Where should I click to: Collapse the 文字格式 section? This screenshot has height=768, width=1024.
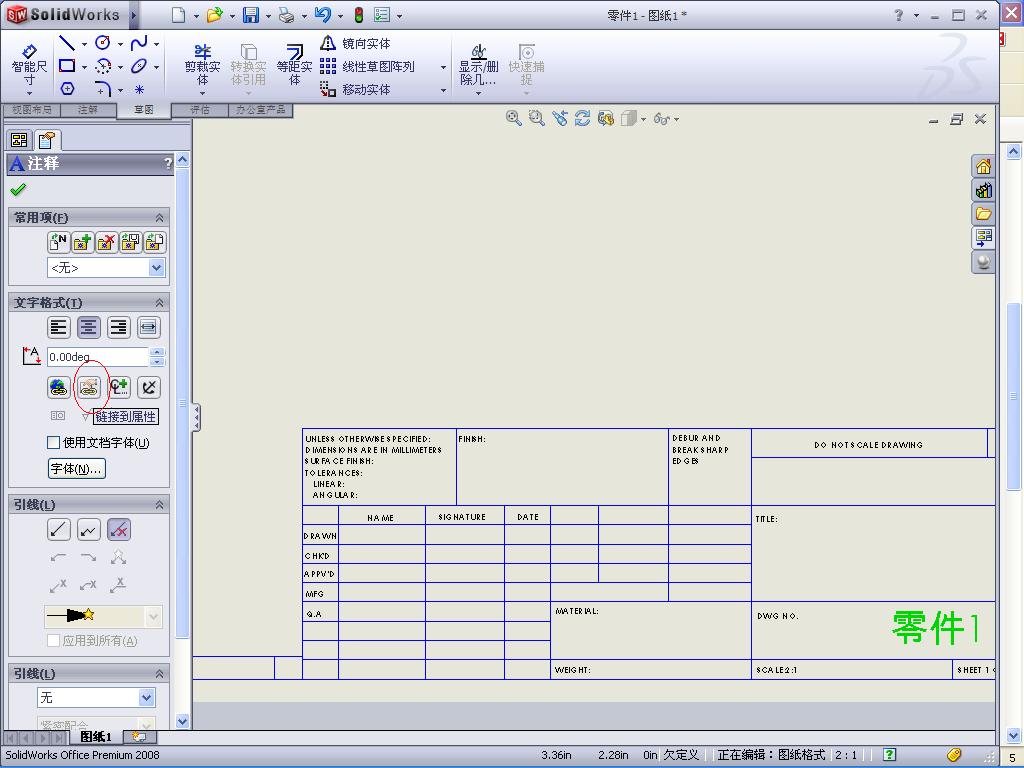click(x=159, y=302)
